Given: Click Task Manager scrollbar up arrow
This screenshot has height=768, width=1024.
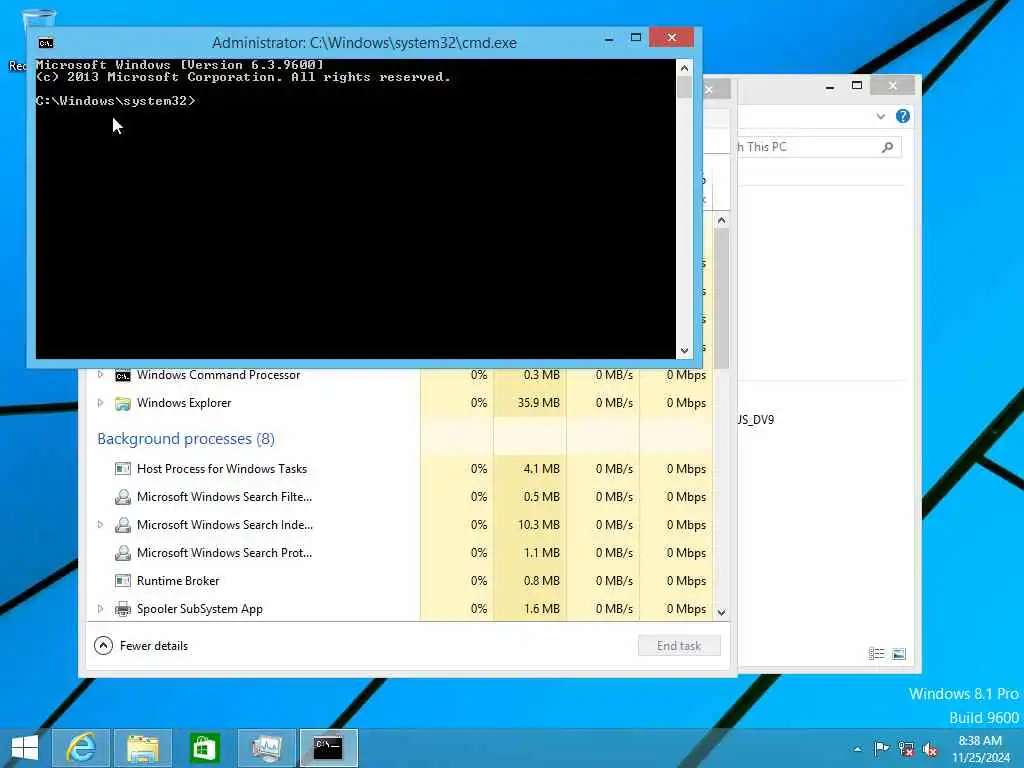Looking at the screenshot, I should click(722, 221).
